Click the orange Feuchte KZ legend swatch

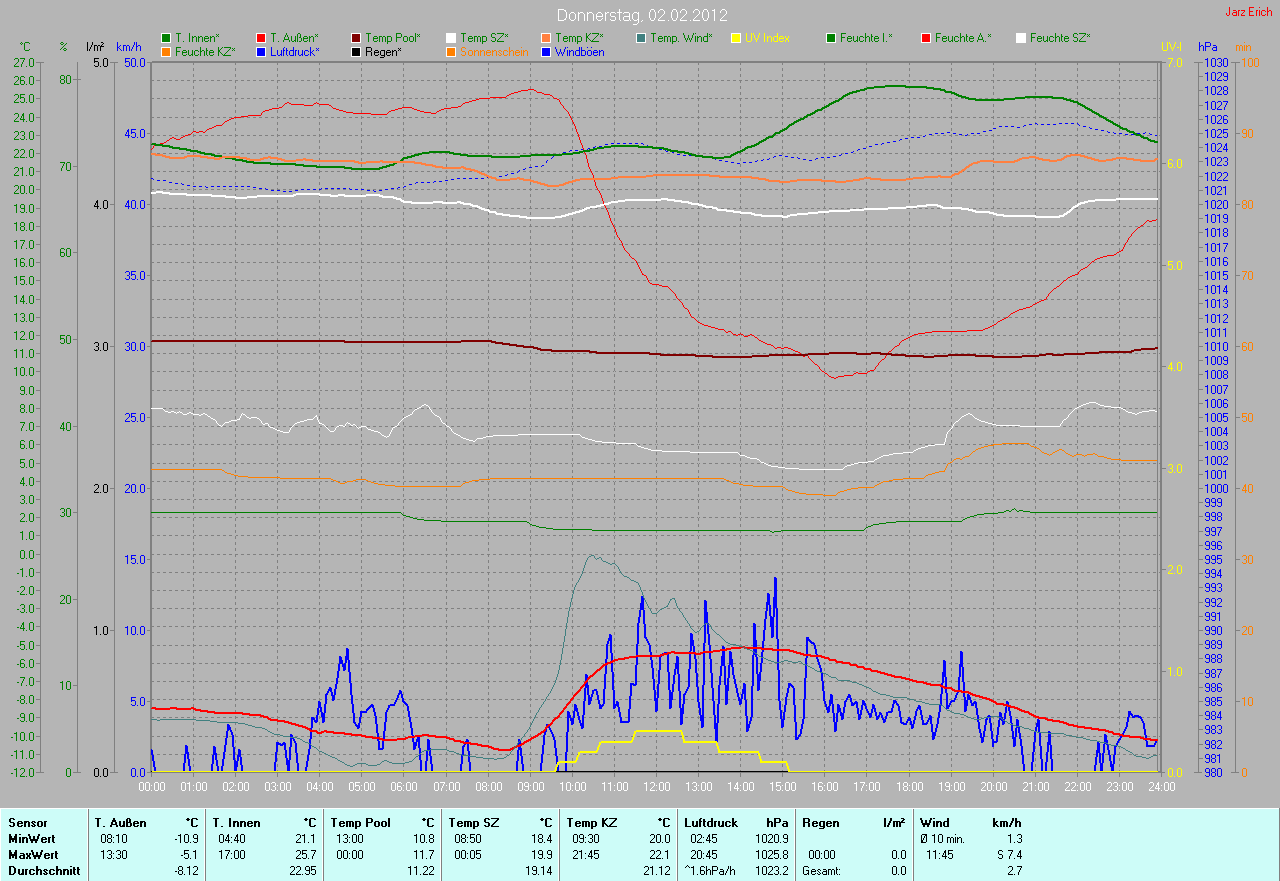tap(166, 51)
